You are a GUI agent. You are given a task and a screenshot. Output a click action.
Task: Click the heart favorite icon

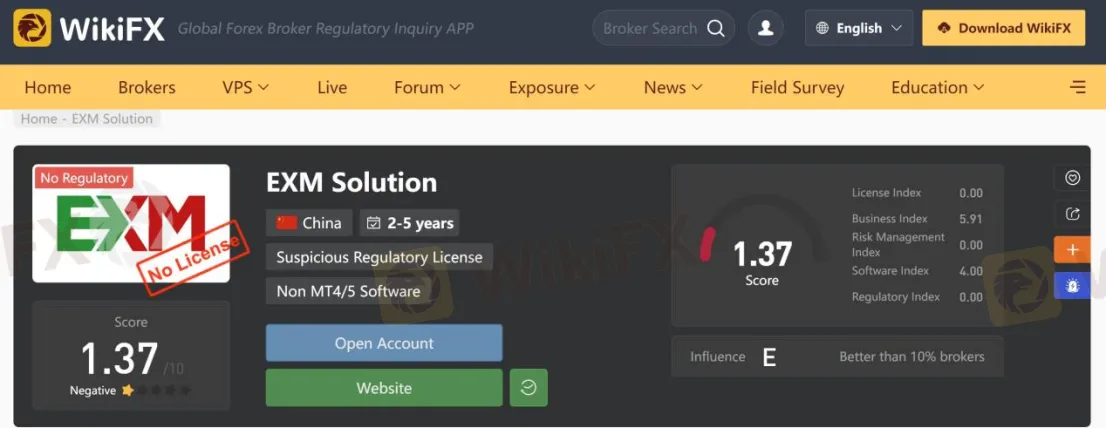coord(1072,178)
